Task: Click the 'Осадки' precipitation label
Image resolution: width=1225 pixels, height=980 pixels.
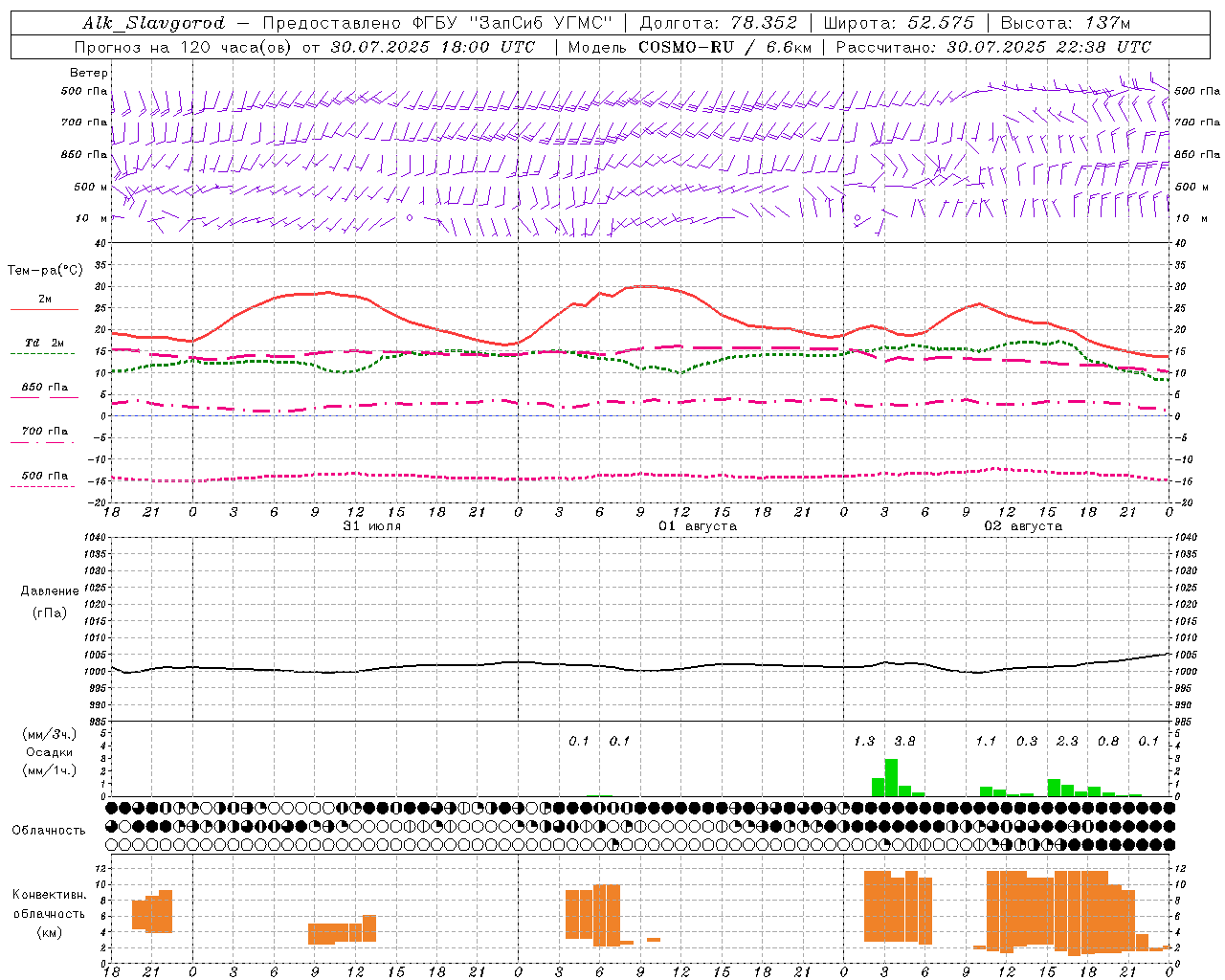Action: (x=50, y=752)
